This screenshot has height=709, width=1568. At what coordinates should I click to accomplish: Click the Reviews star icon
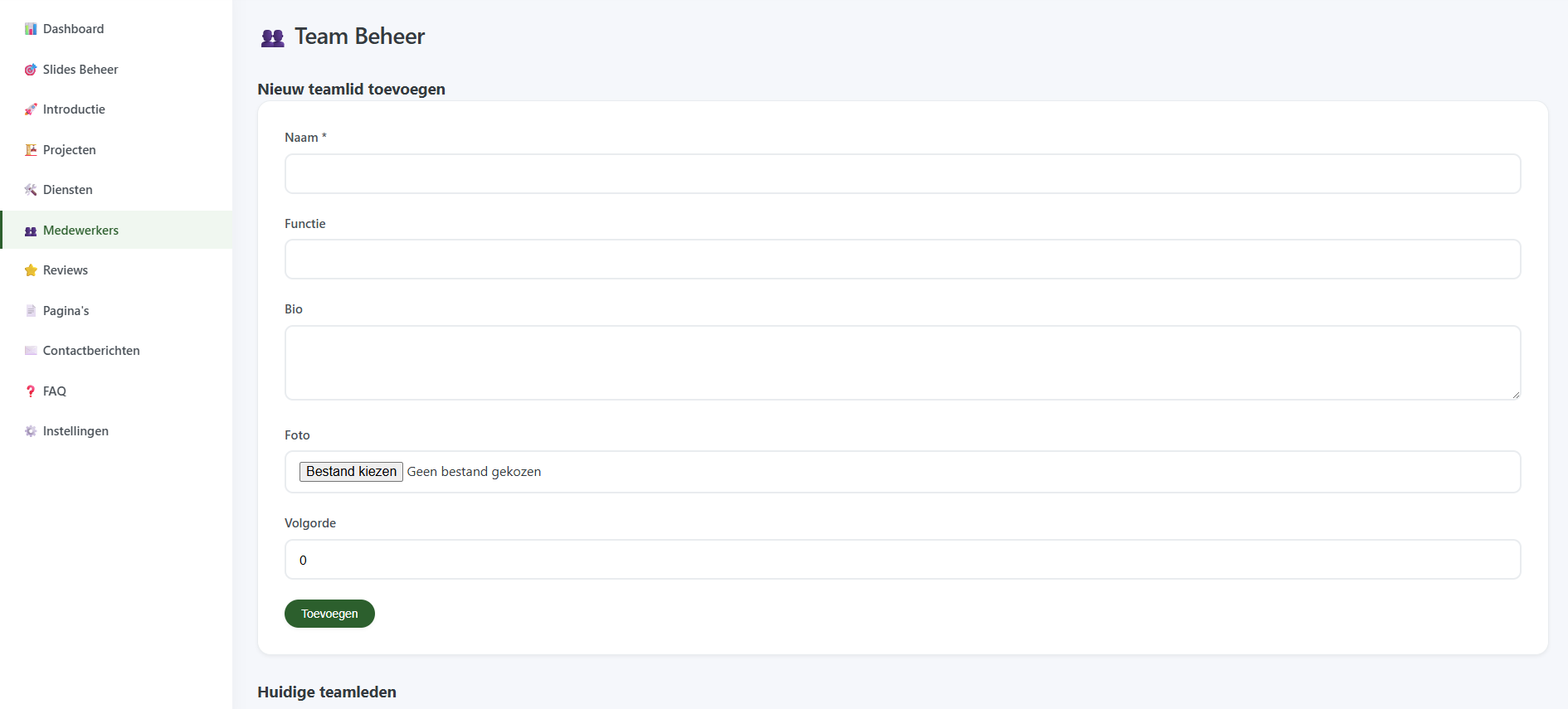(x=31, y=270)
